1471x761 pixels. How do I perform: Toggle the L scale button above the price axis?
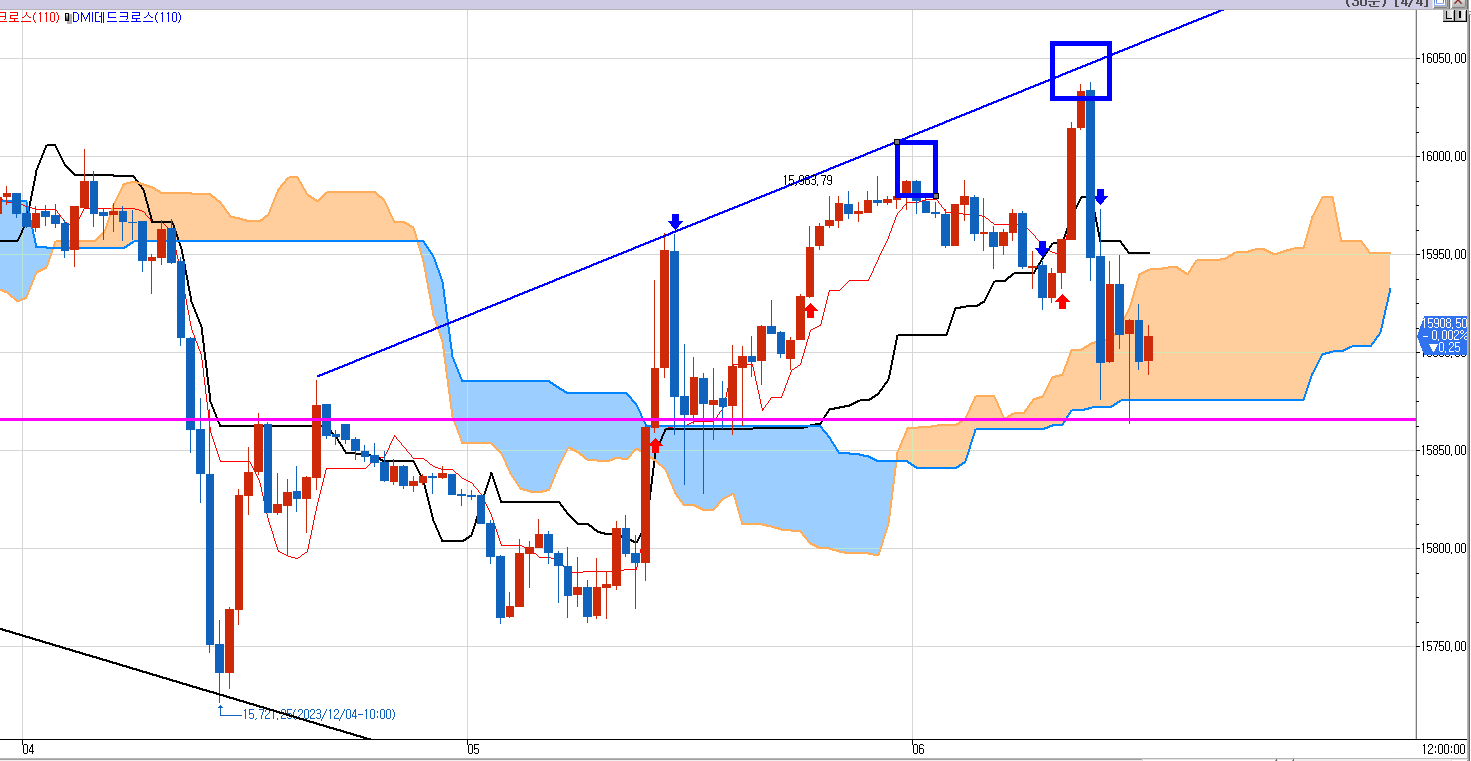click(x=1449, y=15)
